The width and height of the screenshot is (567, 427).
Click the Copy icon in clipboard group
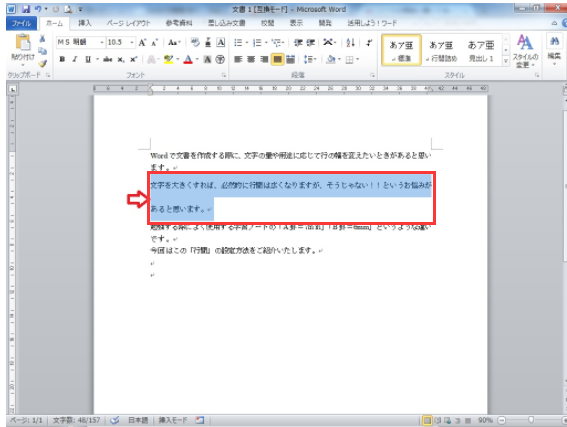click(x=42, y=51)
